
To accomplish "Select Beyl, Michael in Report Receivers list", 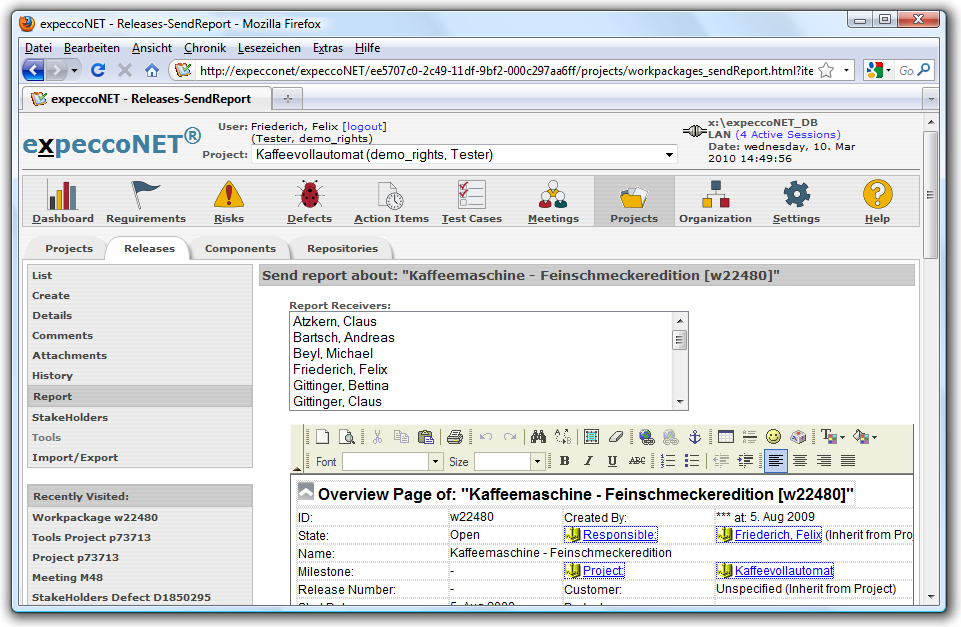I will point(333,354).
